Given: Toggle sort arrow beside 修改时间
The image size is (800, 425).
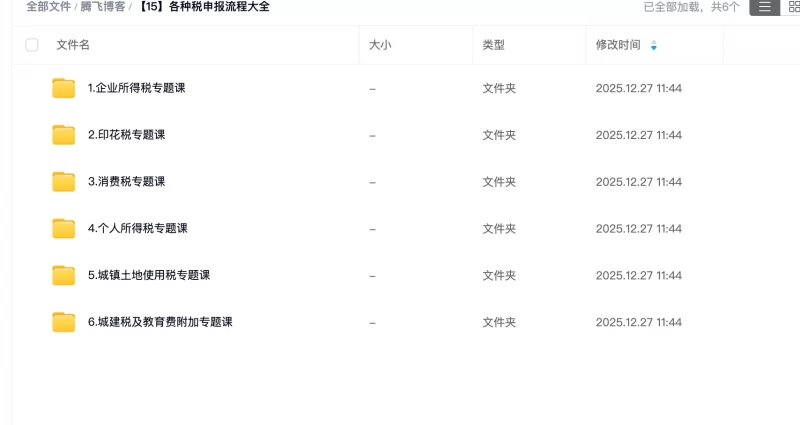Looking at the screenshot, I should tap(654, 45).
